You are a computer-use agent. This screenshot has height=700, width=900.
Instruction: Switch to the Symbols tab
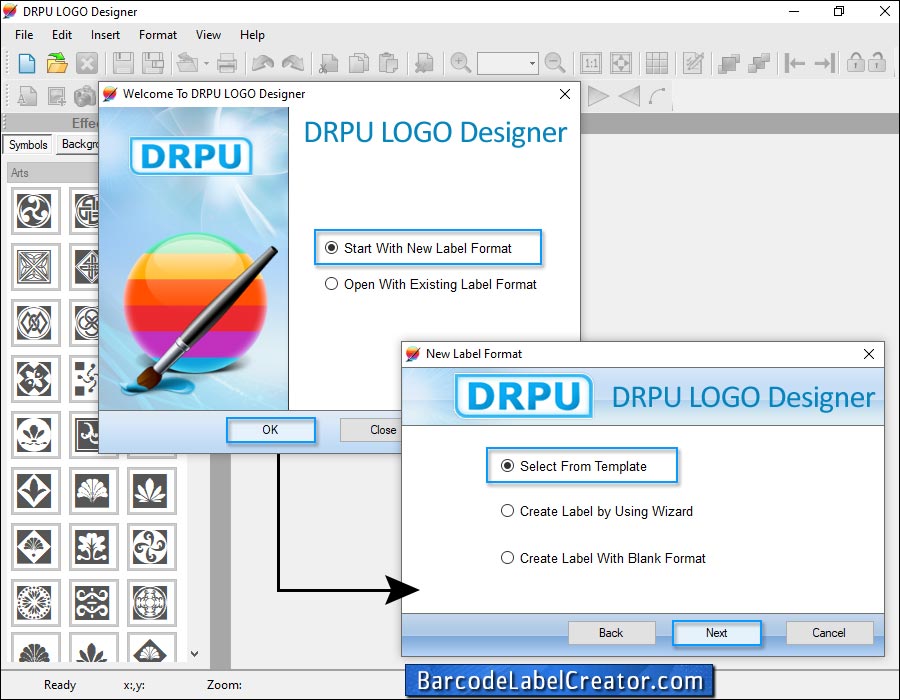(28, 145)
